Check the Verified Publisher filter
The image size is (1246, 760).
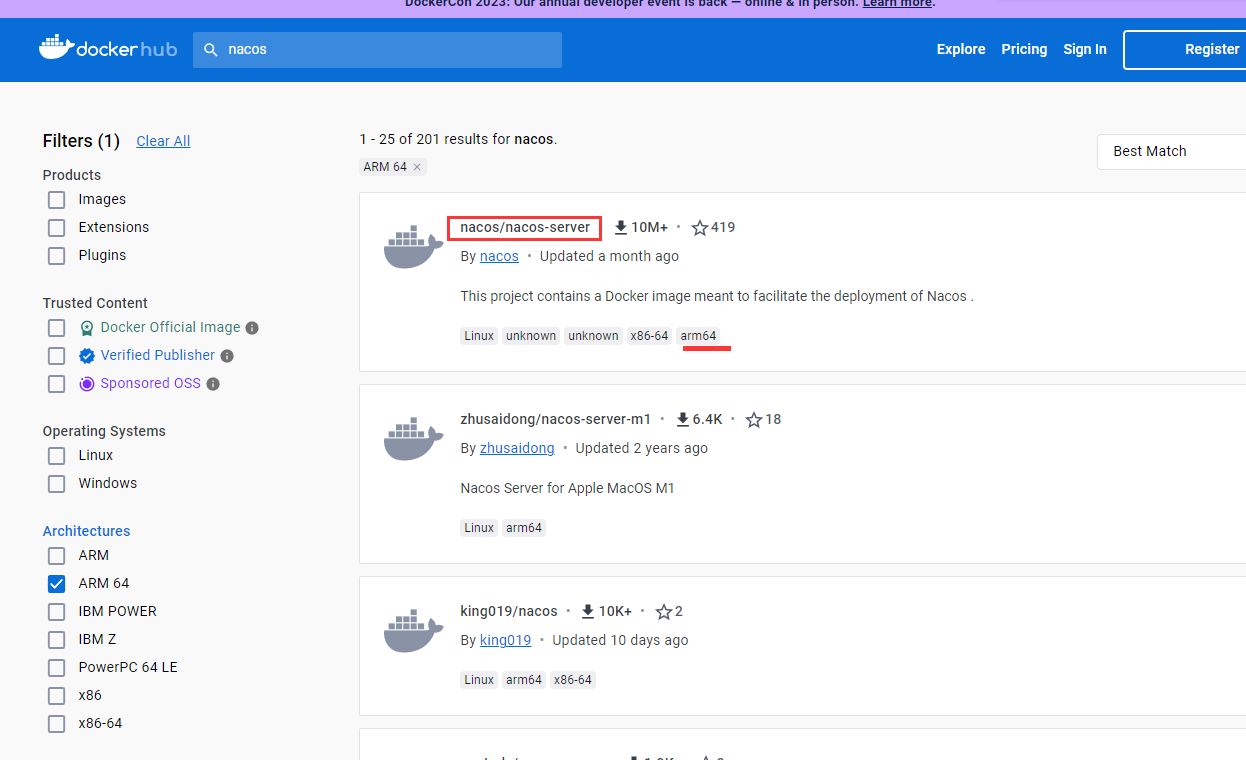pos(56,356)
